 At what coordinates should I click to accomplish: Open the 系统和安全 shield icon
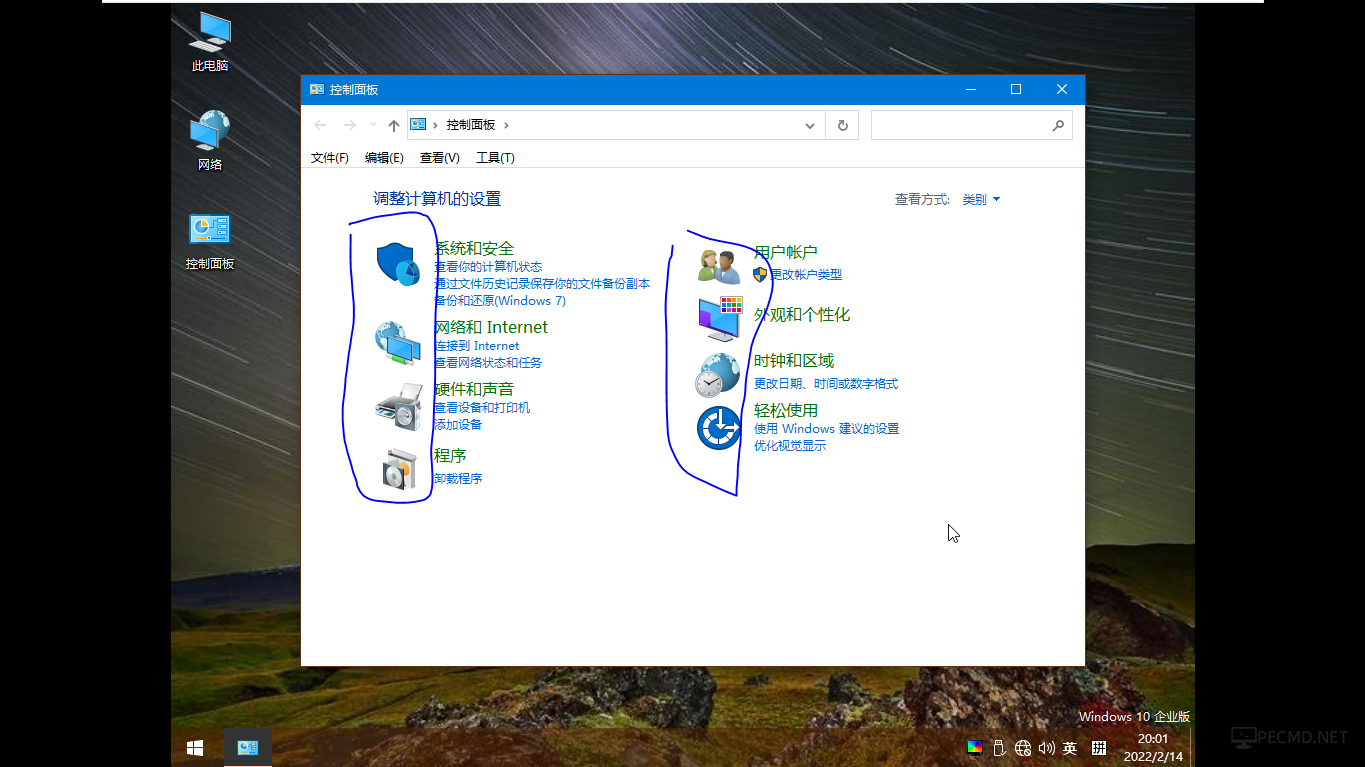[397, 264]
